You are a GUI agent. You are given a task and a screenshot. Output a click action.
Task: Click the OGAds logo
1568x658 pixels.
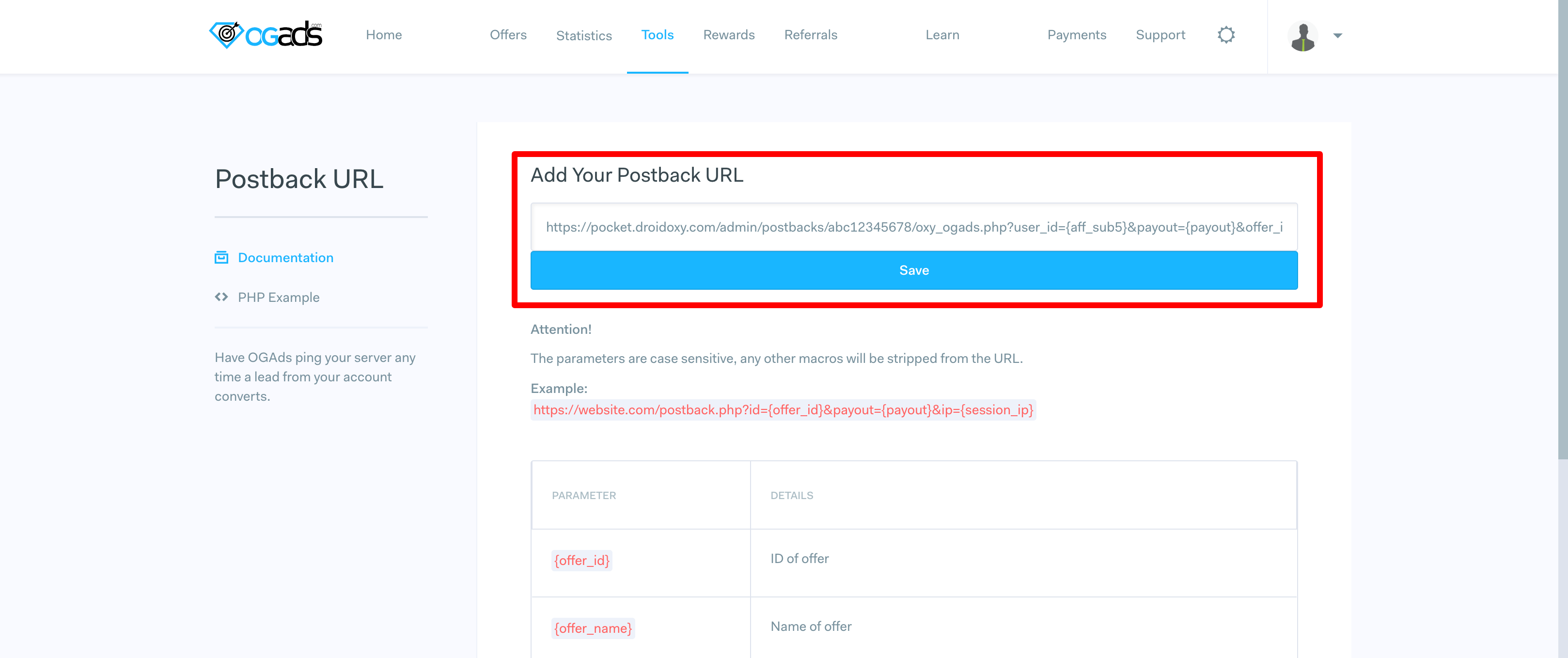pos(266,35)
